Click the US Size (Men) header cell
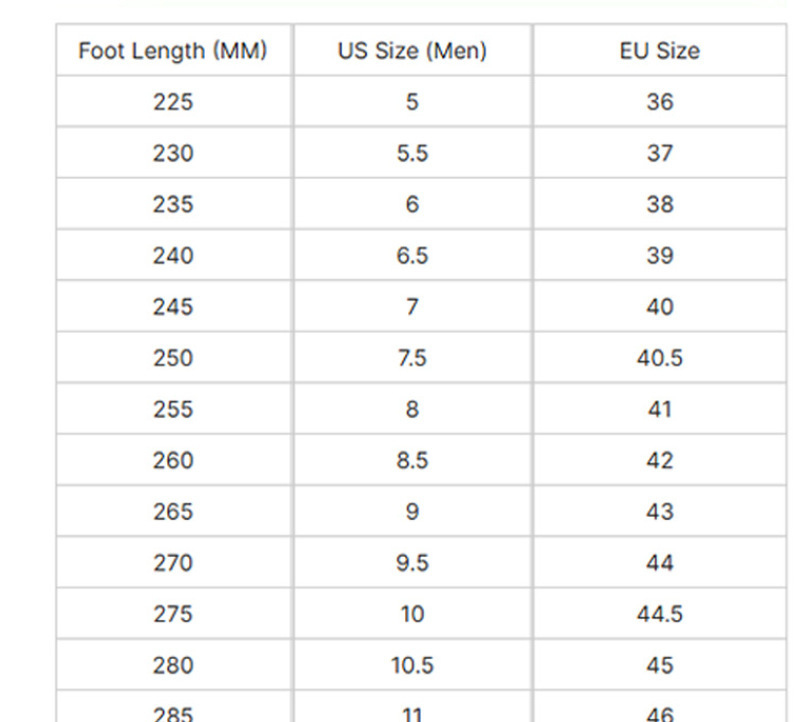 412,51
